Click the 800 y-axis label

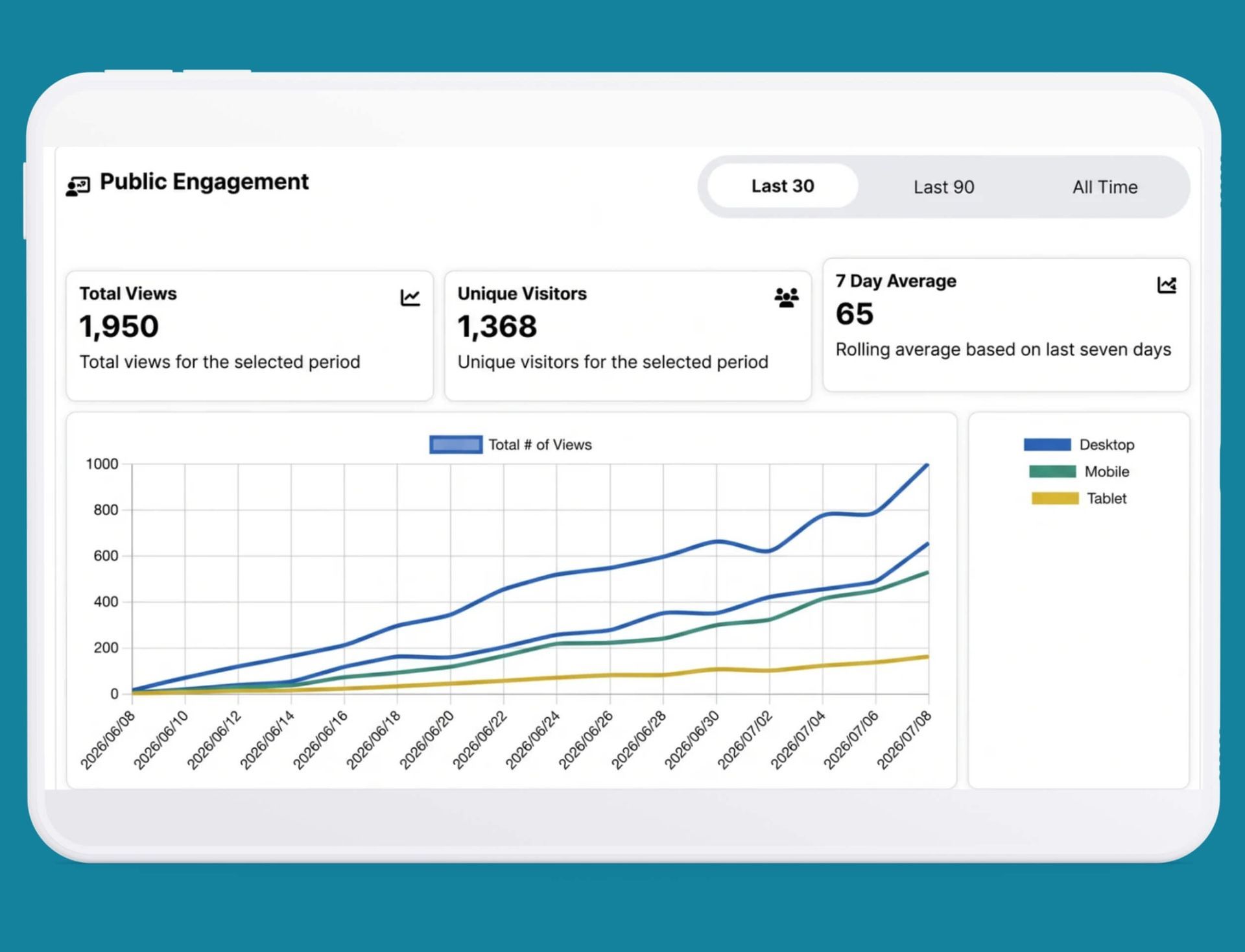[106, 510]
